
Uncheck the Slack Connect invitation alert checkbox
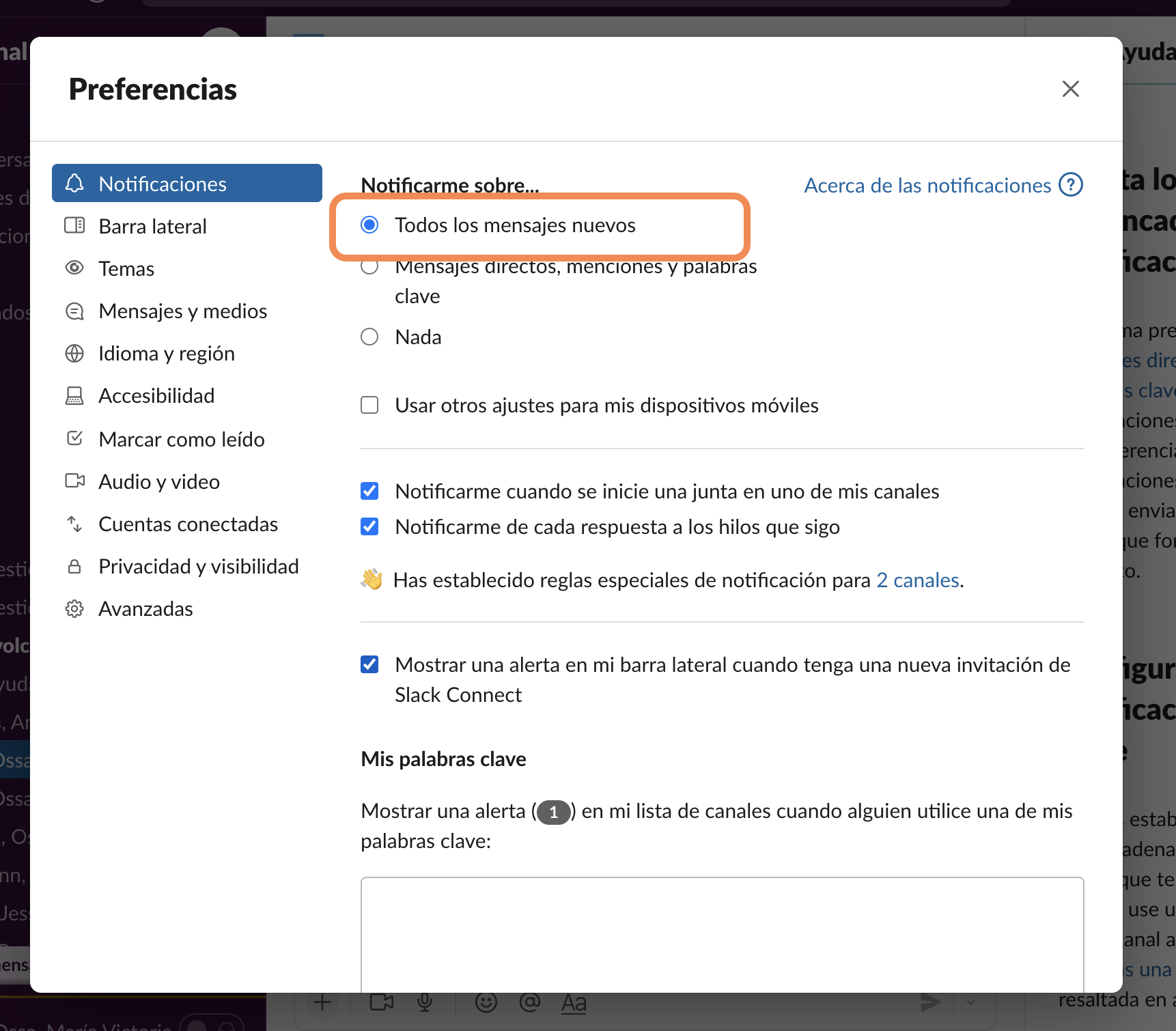click(x=369, y=664)
